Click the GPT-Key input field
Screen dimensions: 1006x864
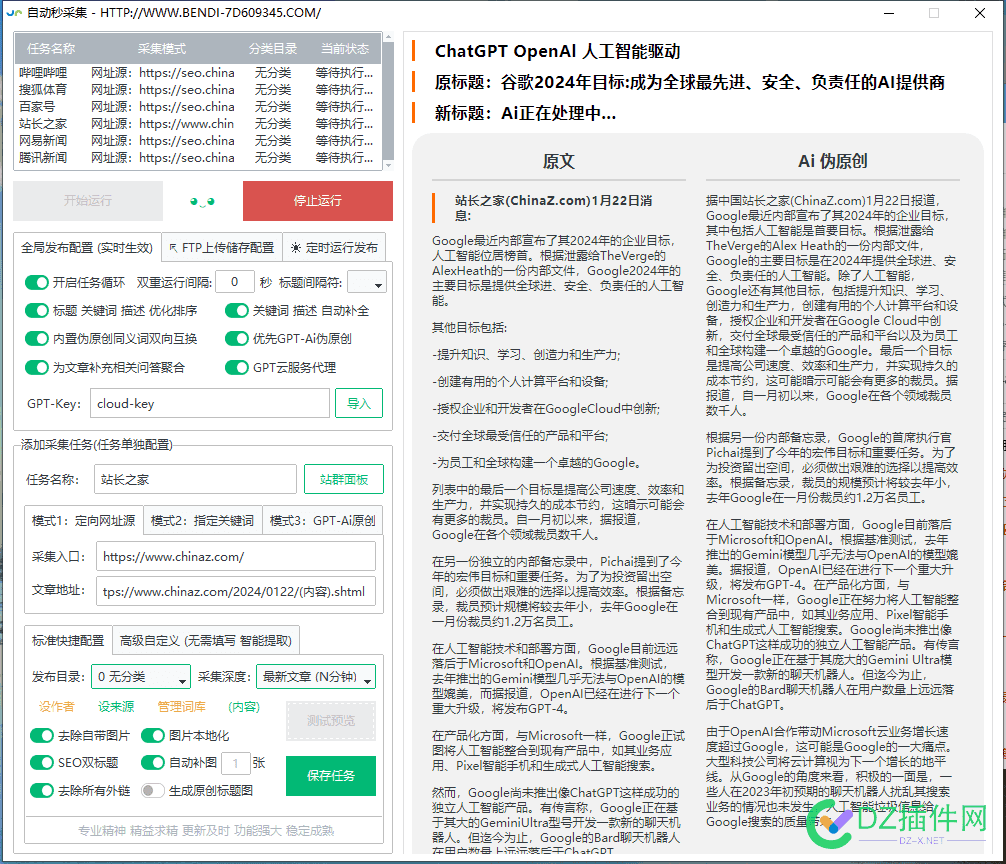(210, 403)
